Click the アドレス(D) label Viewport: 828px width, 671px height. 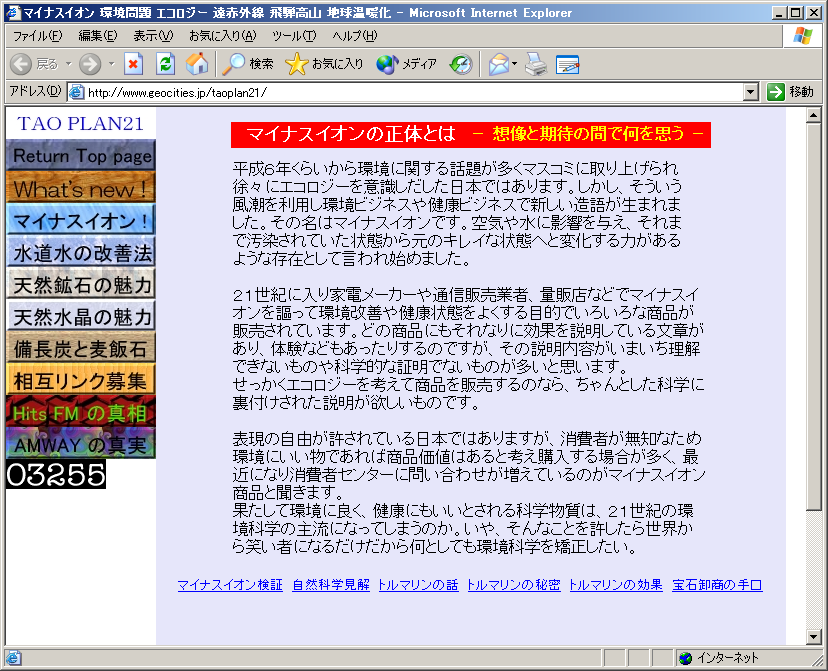click(x=36, y=91)
